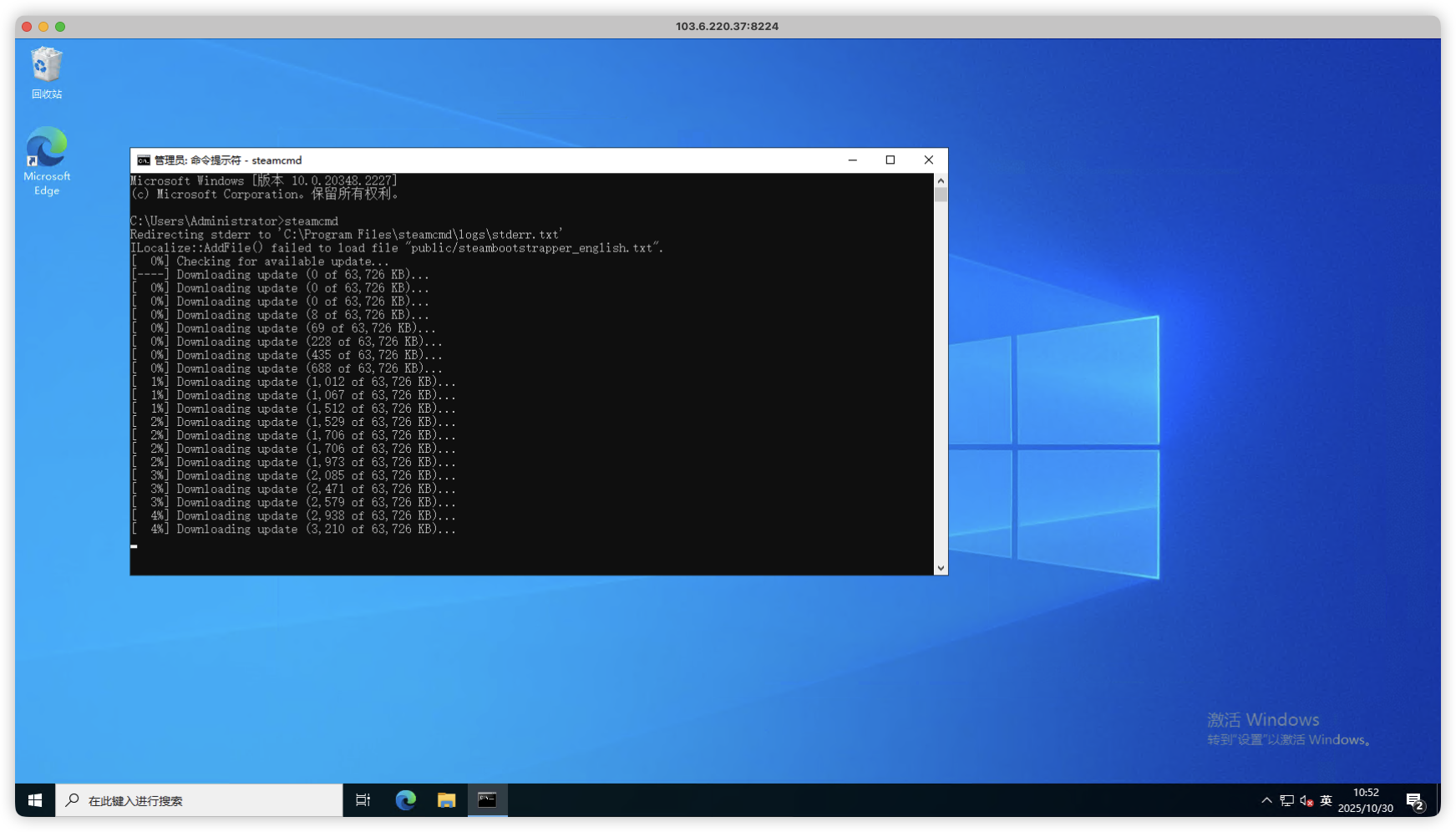Show hidden system tray icons
Screen dimensions: 1456x832
(1266, 800)
